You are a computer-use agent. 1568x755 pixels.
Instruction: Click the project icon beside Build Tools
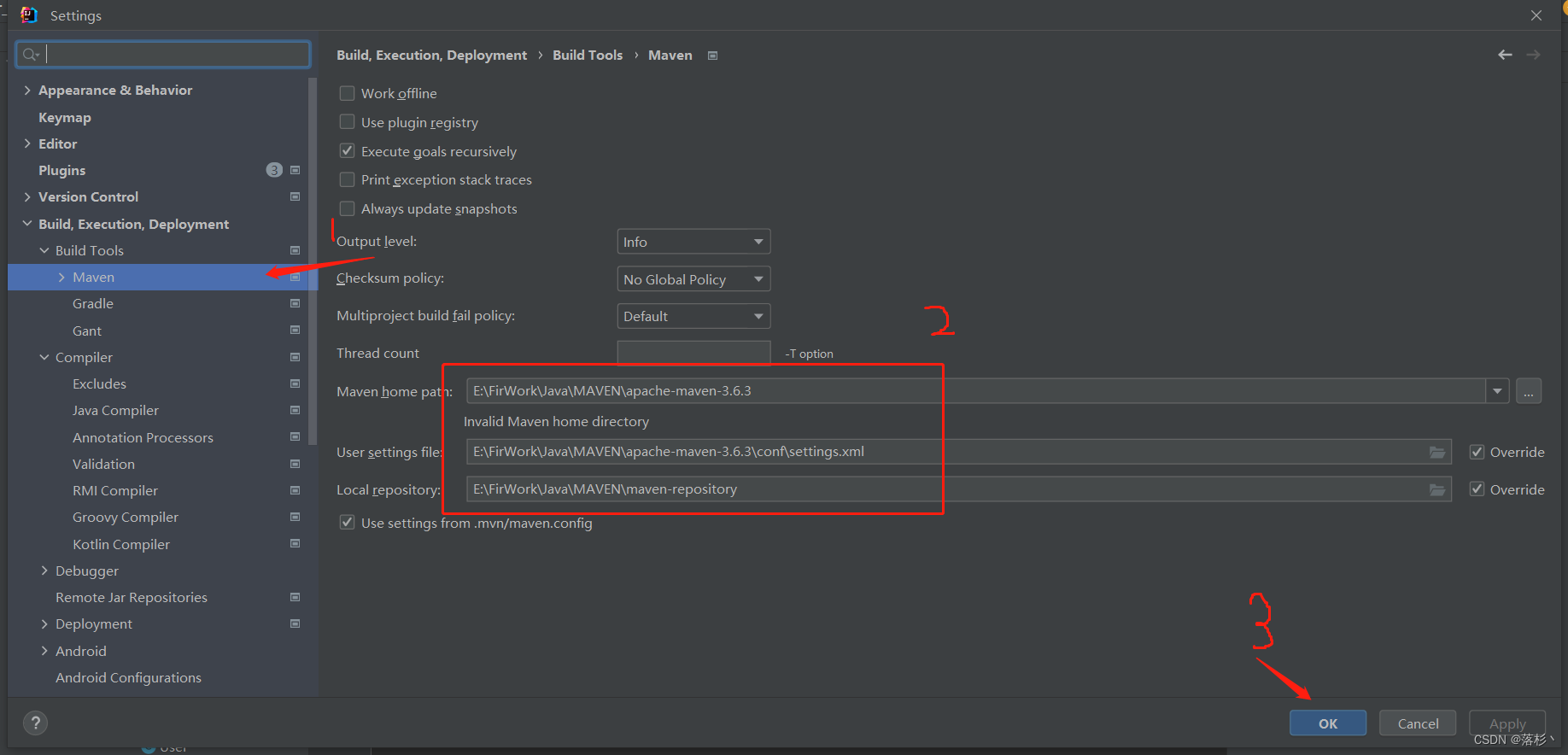(x=295, y=250)
